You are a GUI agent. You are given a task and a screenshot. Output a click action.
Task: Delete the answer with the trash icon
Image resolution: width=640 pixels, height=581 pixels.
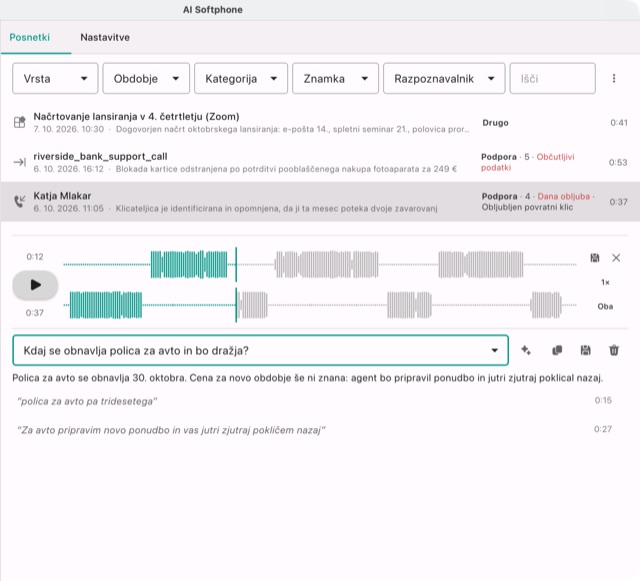tap(614, 350)
